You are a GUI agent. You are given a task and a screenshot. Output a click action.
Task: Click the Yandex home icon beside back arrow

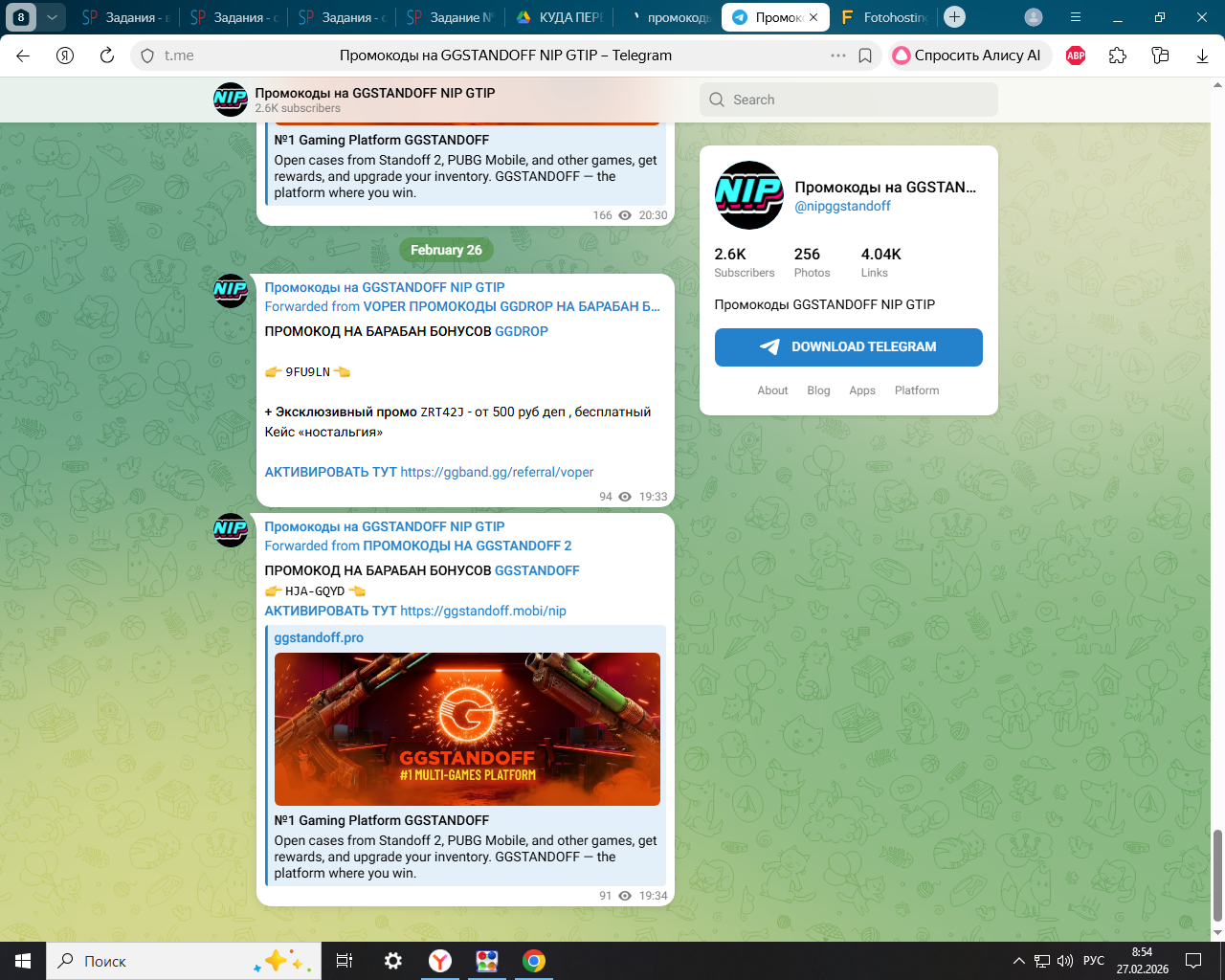coord(65,56)
